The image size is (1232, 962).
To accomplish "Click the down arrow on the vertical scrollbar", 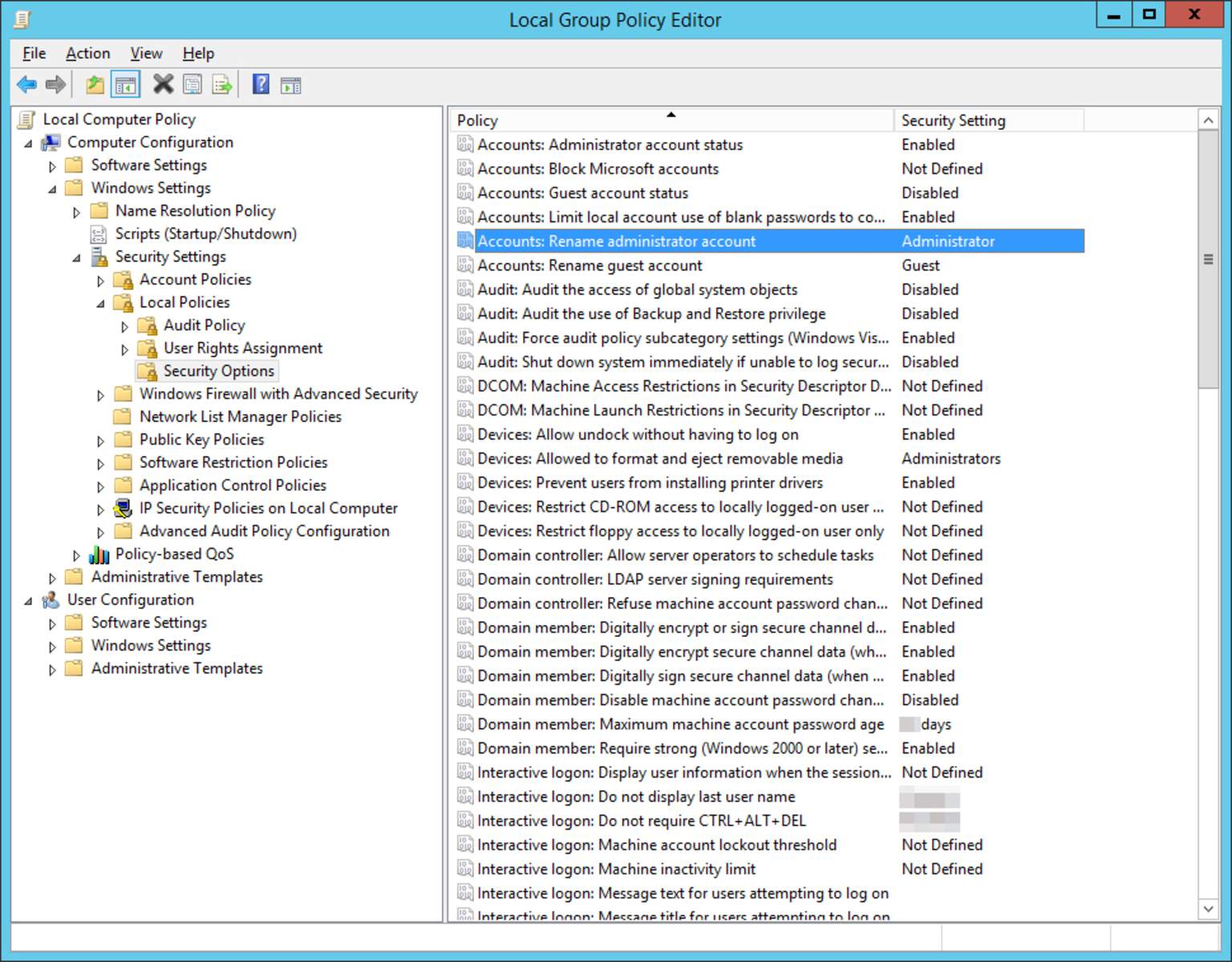I will pyautogui.click(x=1208, y=909).
